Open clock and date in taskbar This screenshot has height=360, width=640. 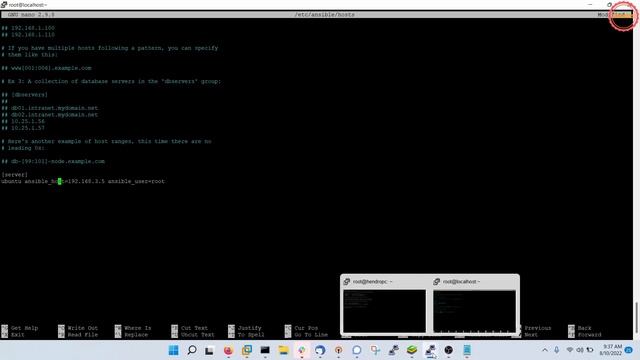(611, 350)
